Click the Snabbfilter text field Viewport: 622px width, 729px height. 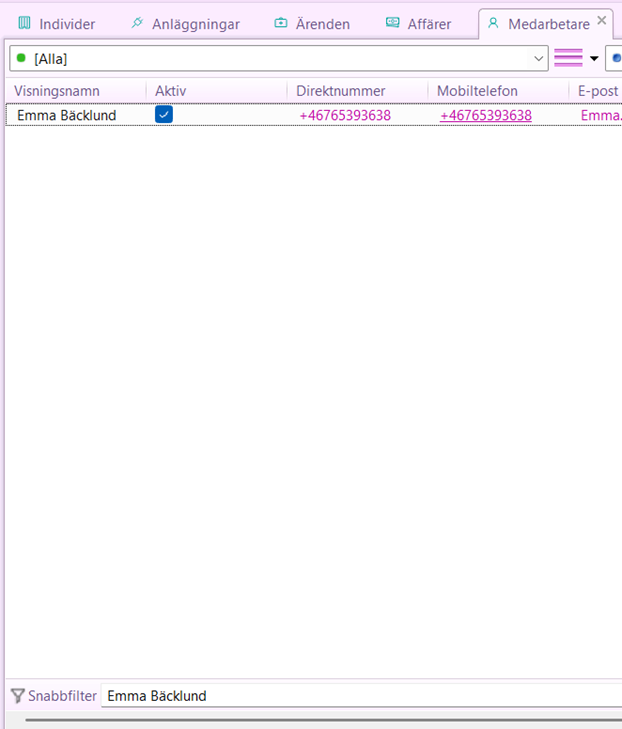click(x=360, y=696)
